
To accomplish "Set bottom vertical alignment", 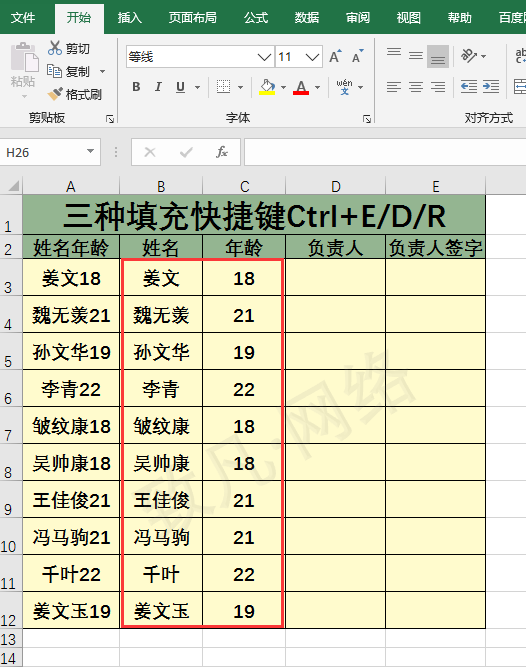I will [438, 56].
